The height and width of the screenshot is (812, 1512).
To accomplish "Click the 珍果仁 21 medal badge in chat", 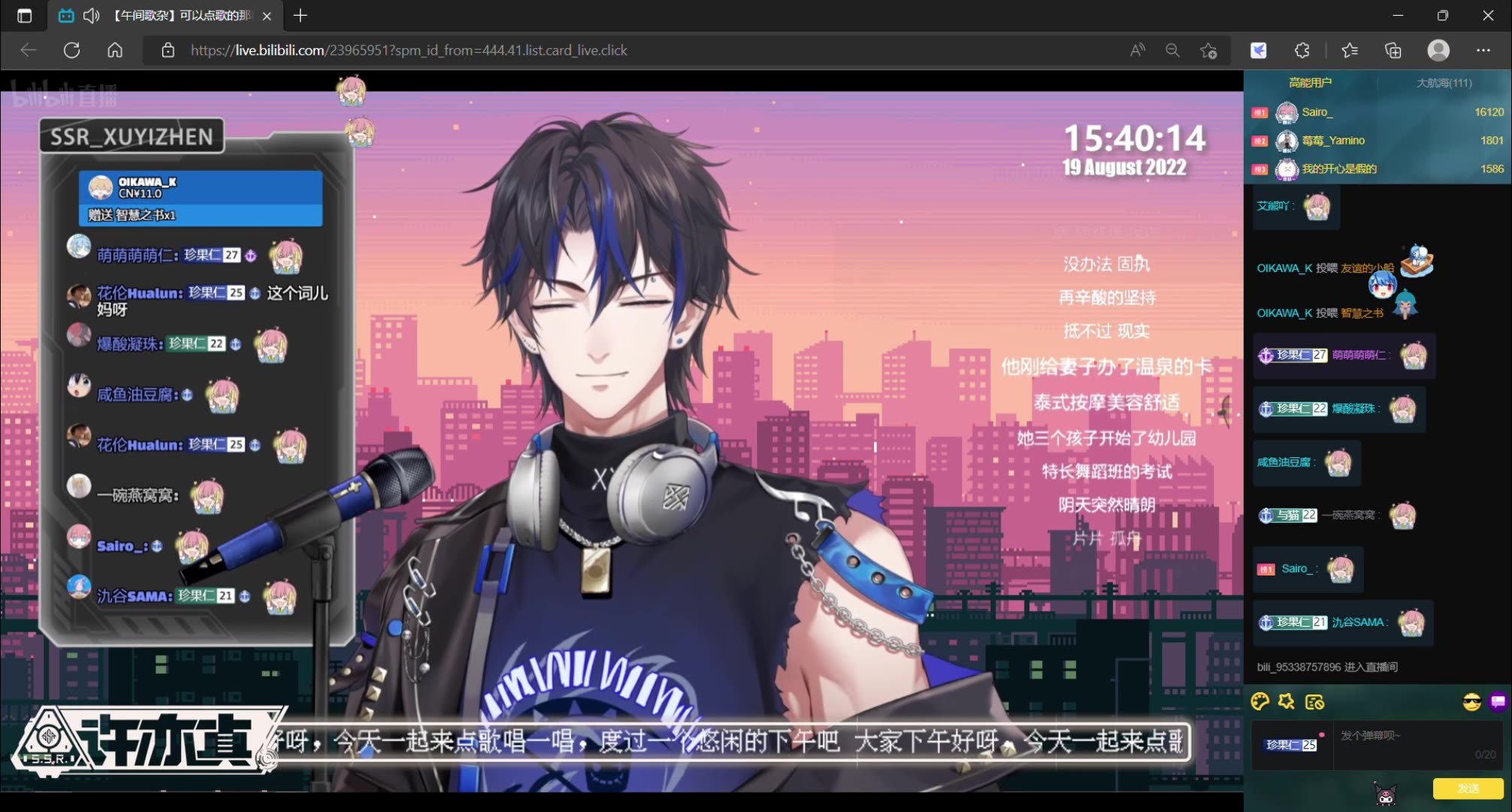I will 1293,623.
